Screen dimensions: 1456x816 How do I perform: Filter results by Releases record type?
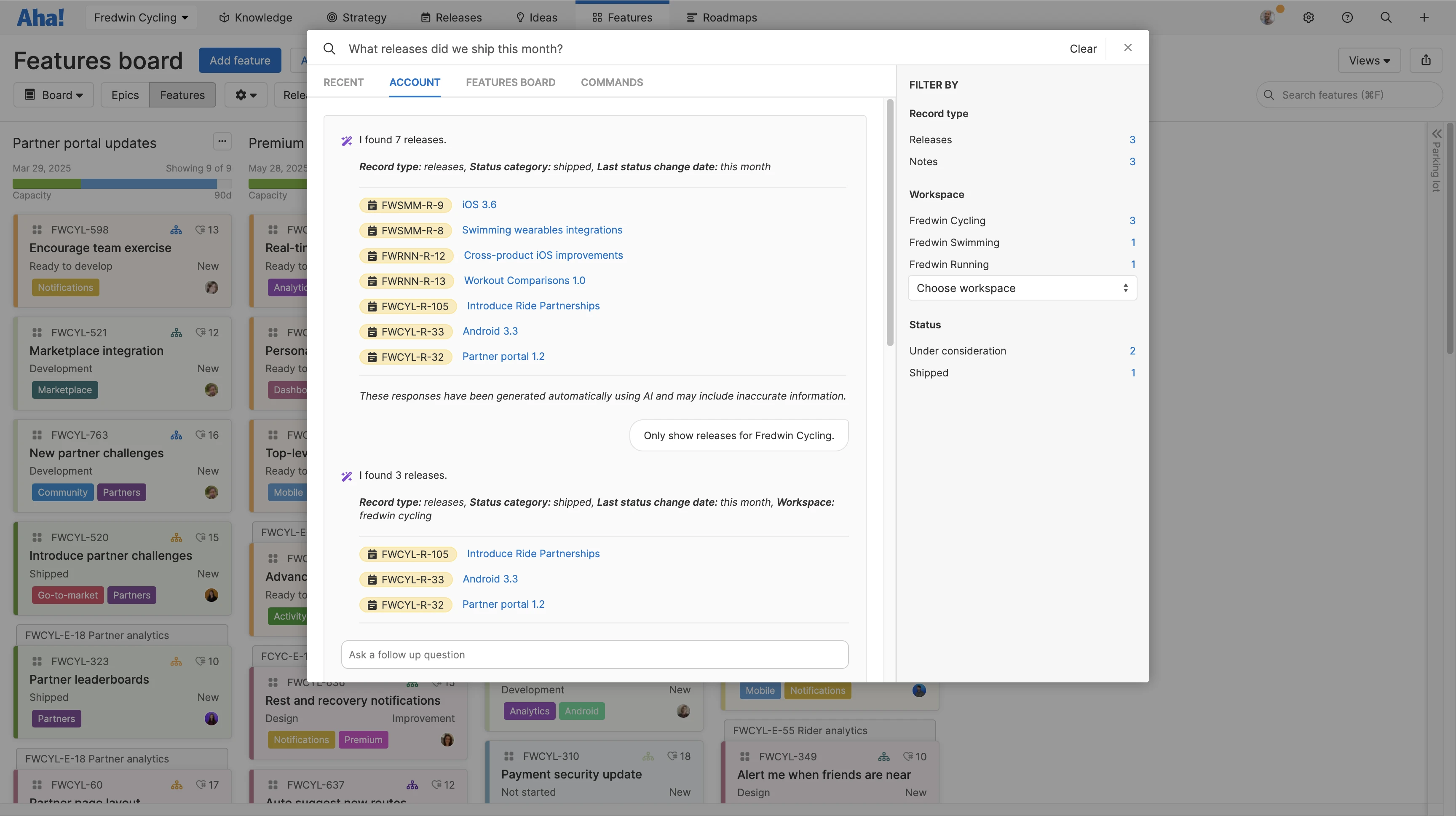(930, 140)
